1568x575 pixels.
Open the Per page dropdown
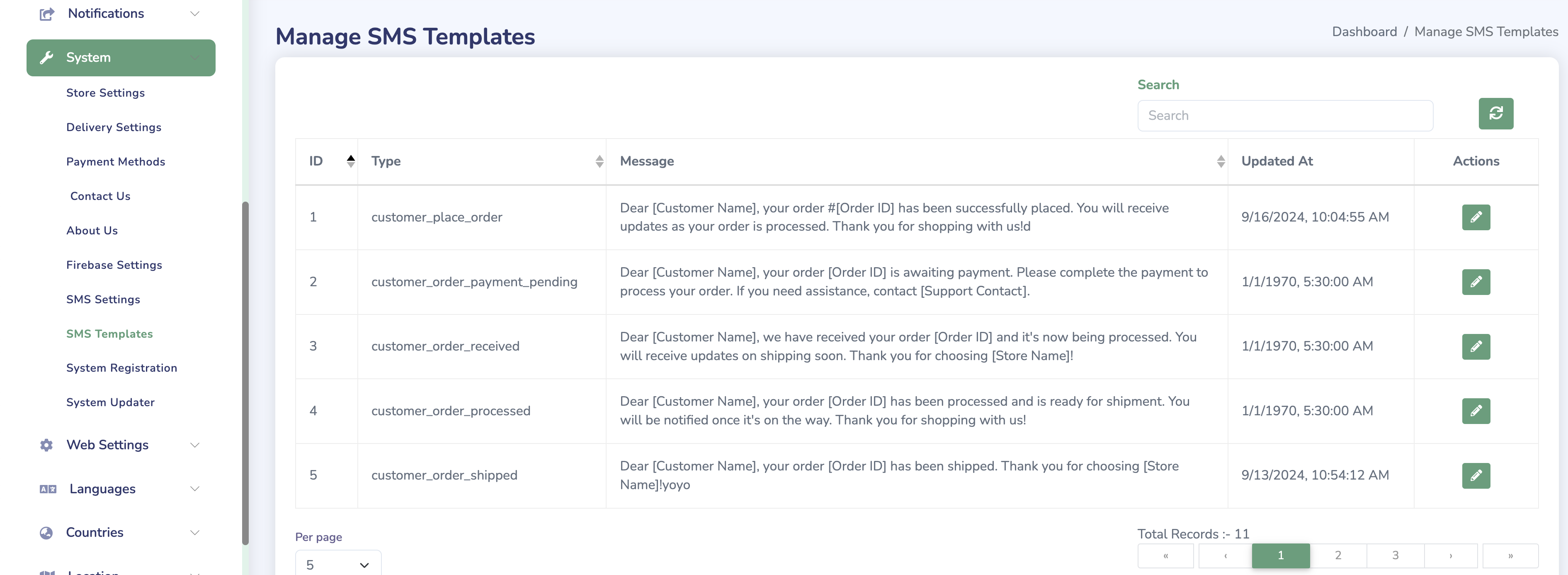coord(338,564)
